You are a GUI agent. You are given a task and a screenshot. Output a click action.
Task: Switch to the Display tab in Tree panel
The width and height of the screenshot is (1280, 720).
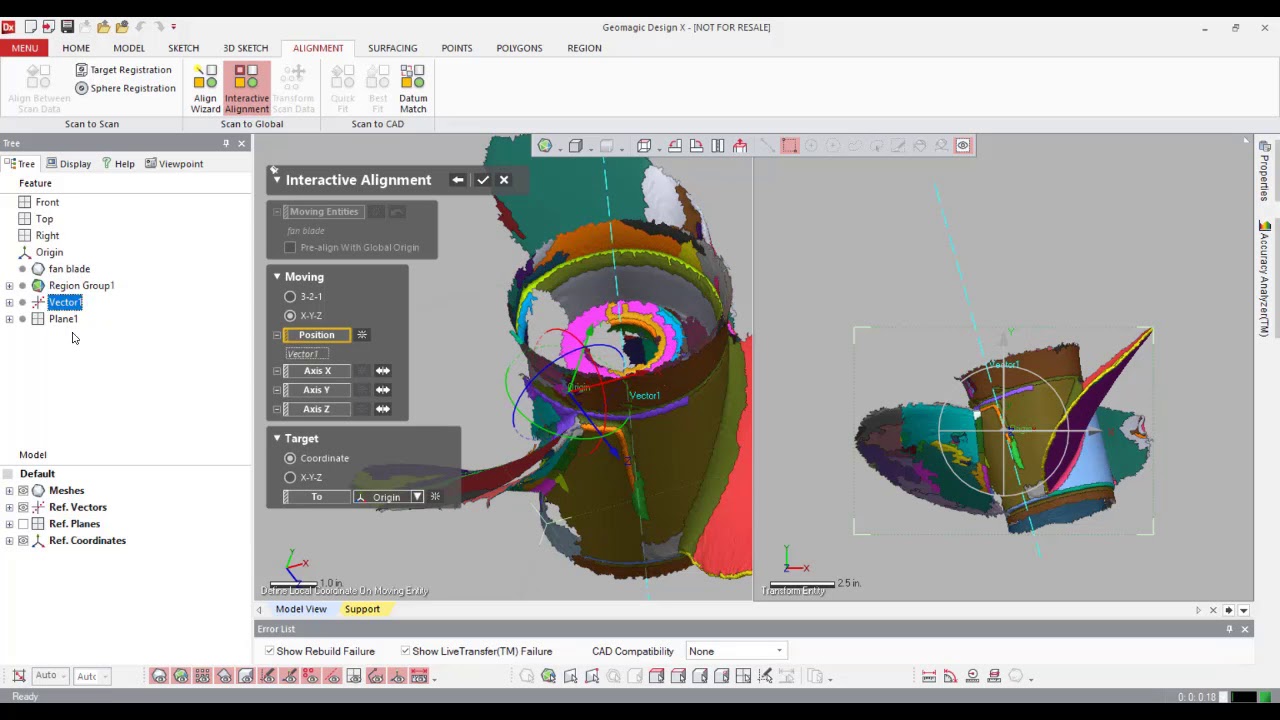pyautogui.click(x=68, y=164)
